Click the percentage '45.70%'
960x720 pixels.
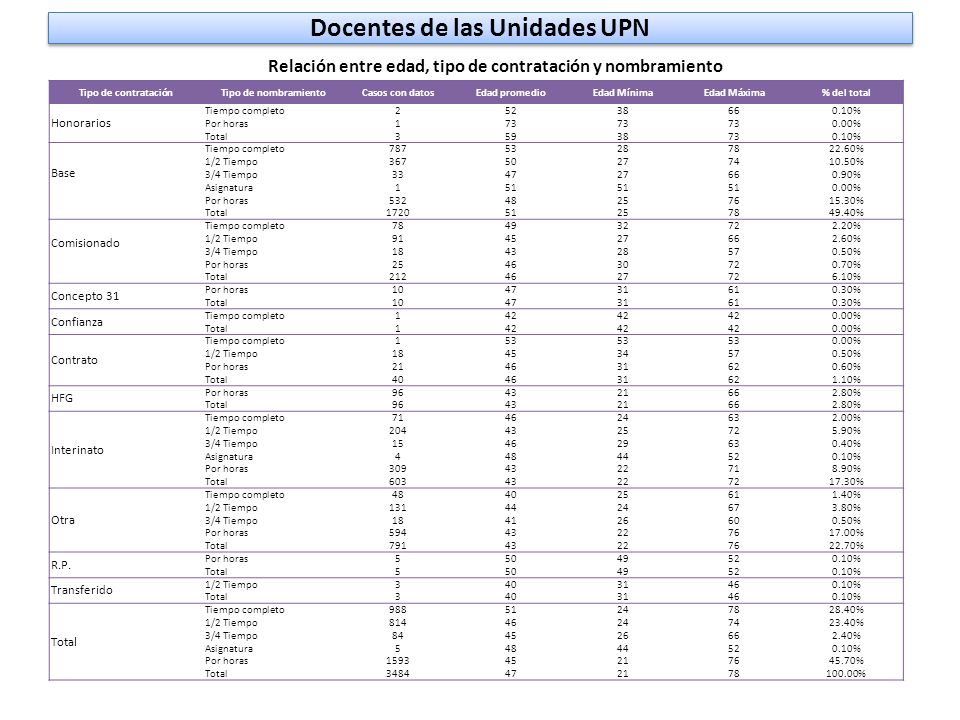846,661
